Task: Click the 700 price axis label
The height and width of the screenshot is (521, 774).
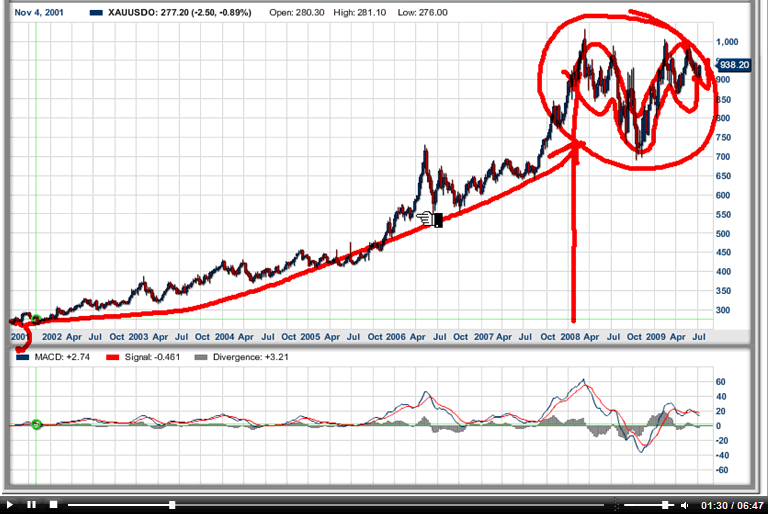Action: 723,157
